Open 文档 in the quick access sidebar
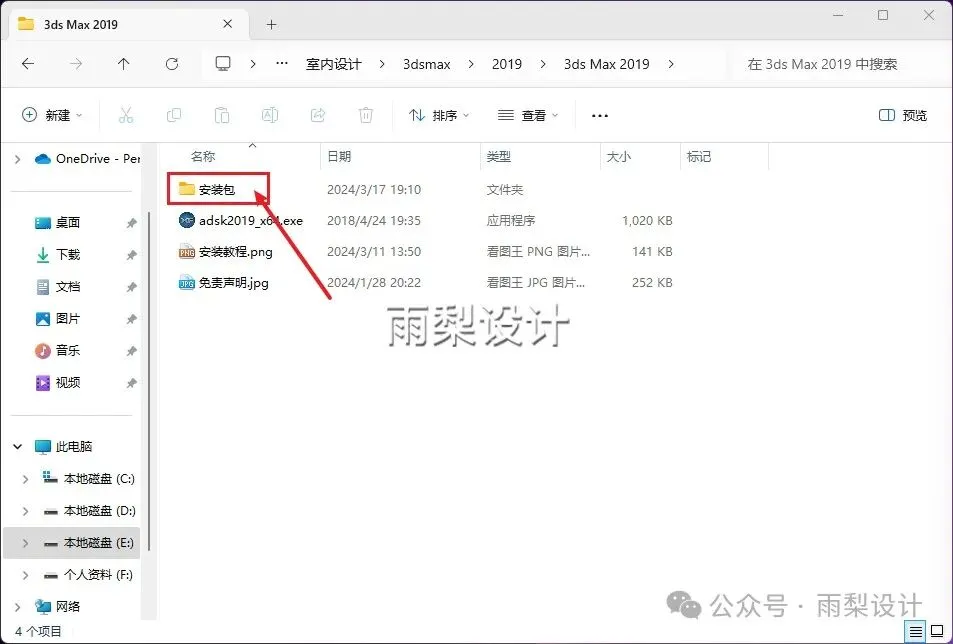The height and width of the screenshot is (644, 953). coord(68,287)
